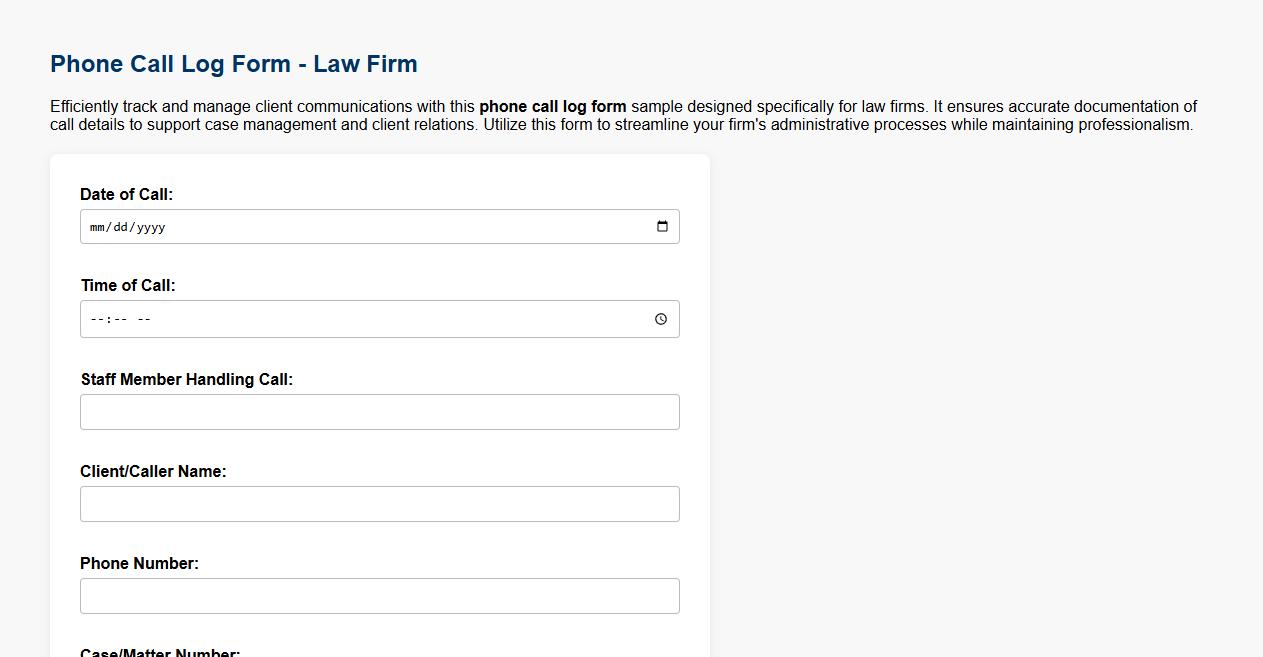Select the month segment in the date input

click(96, 226)
